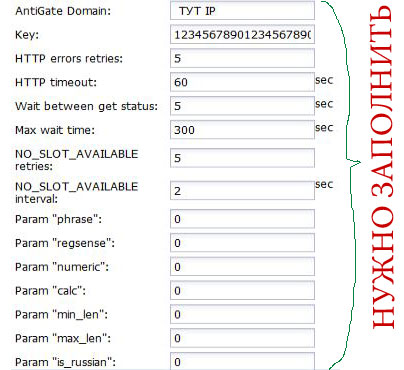
Task: Click the NO_SLOT_AVAILABLE retries field
Action: 242,158
